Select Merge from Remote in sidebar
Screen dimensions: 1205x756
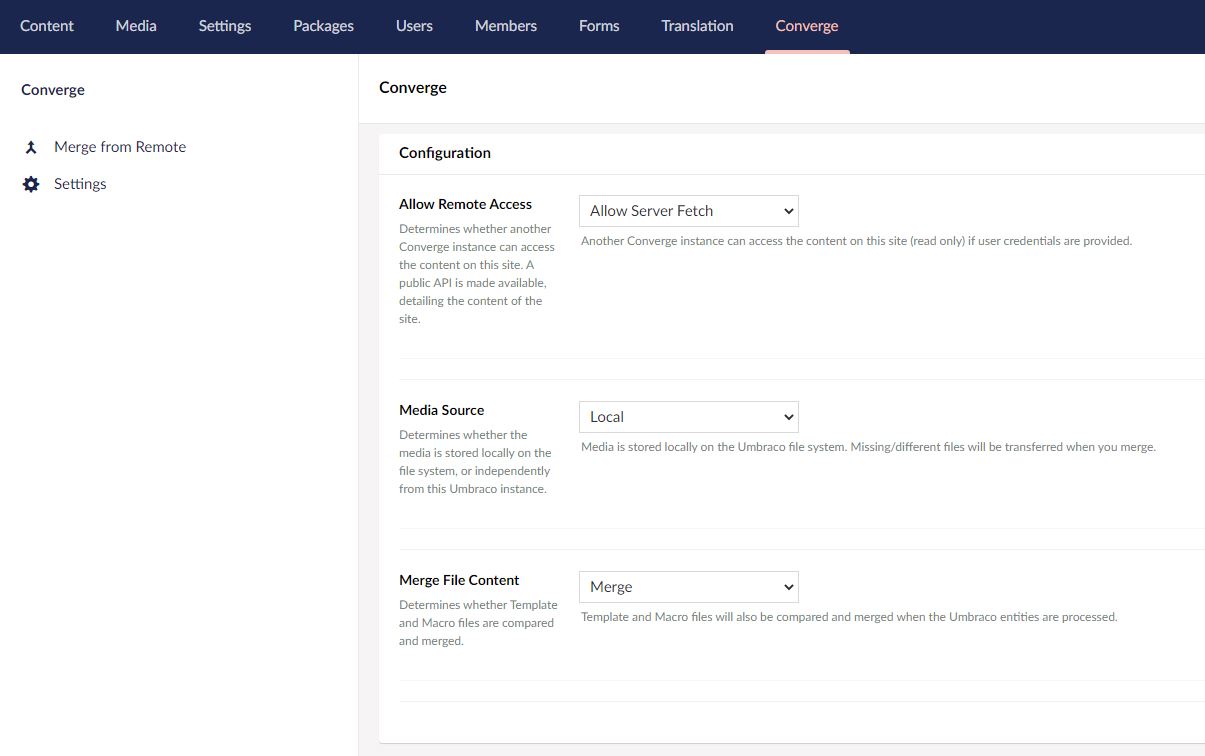pos(120,147)
